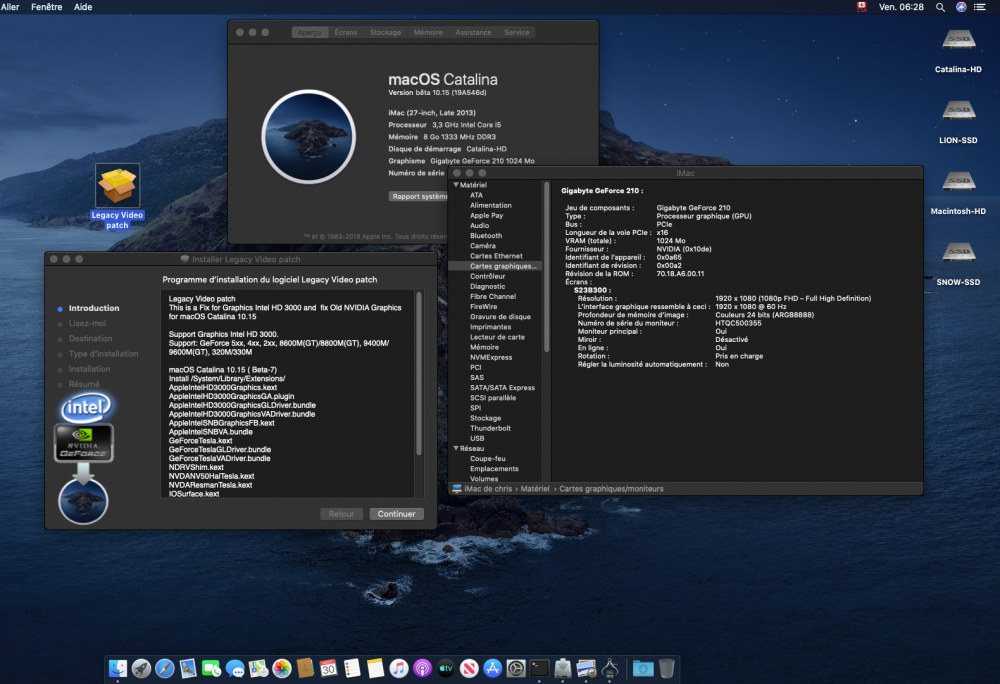Select LION-SSD drive on desktop
This screenshot has width=1000, height=684.
coord(958,122)
